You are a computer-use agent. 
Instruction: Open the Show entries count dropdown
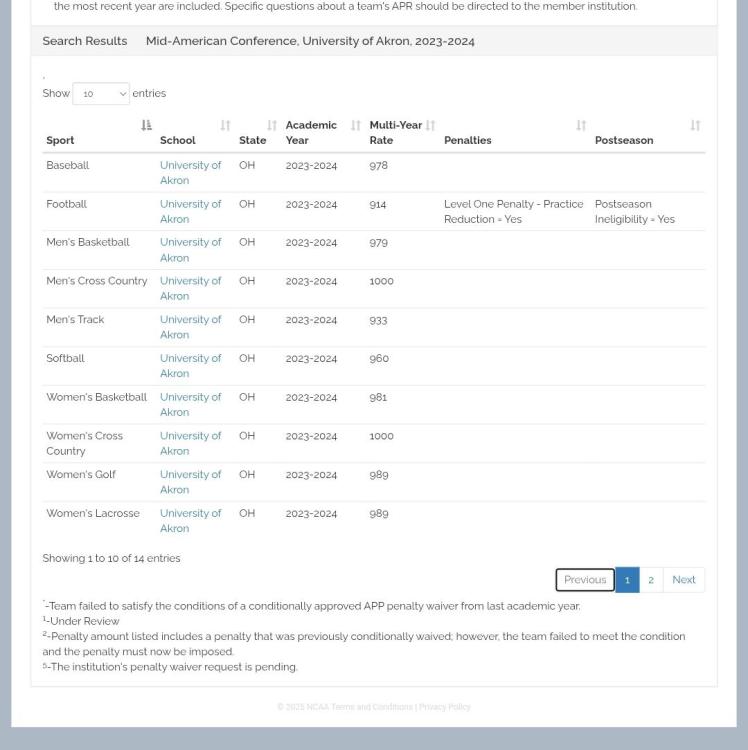101,94
